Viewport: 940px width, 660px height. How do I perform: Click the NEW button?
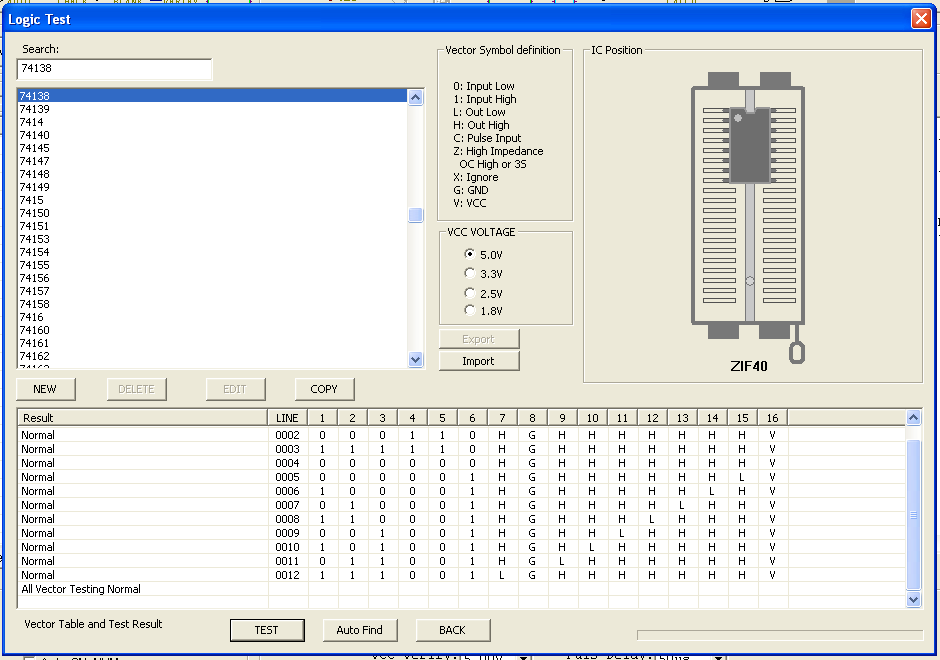[46, 389]
